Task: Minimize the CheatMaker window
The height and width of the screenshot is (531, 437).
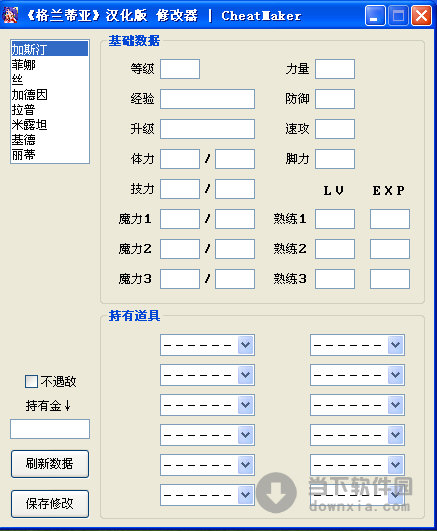Action: tap(375, 16)
